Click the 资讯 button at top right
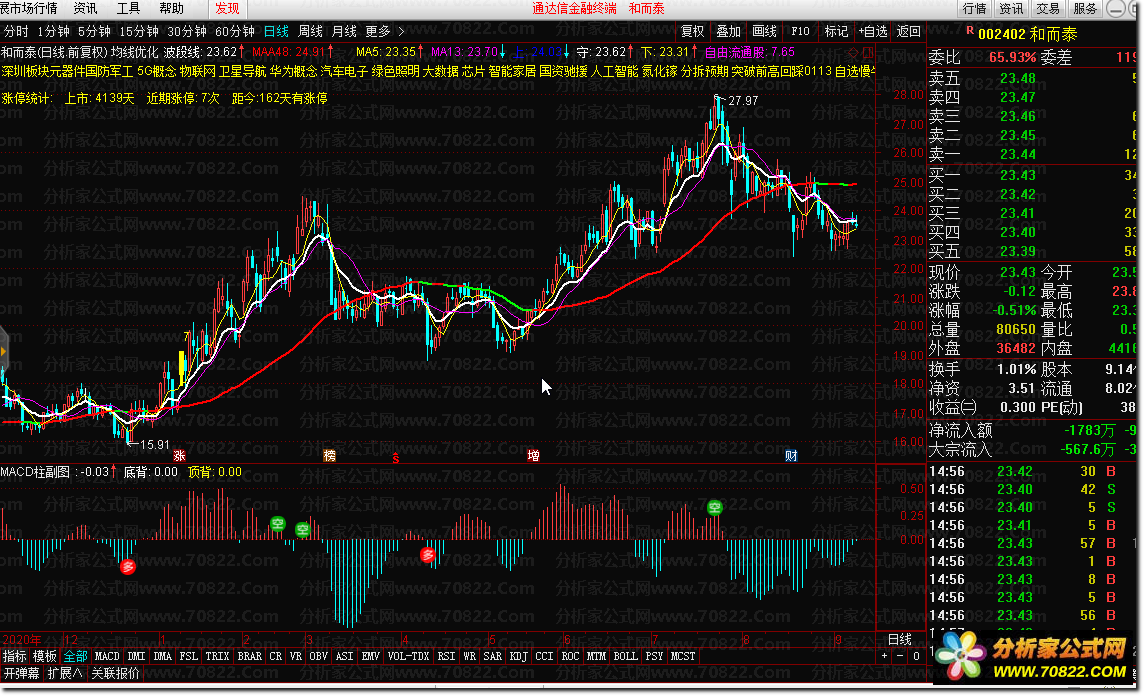Screen dimensions: 1145x696 pos(1011,9)
